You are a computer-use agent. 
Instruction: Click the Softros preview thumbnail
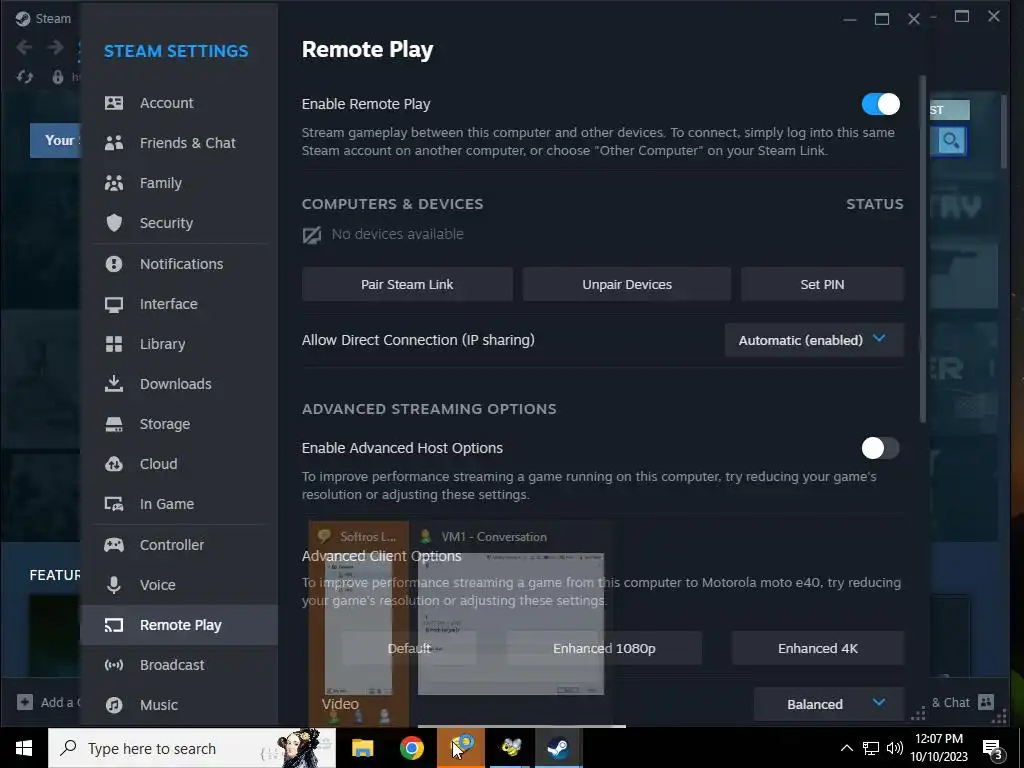pos(359,624)
